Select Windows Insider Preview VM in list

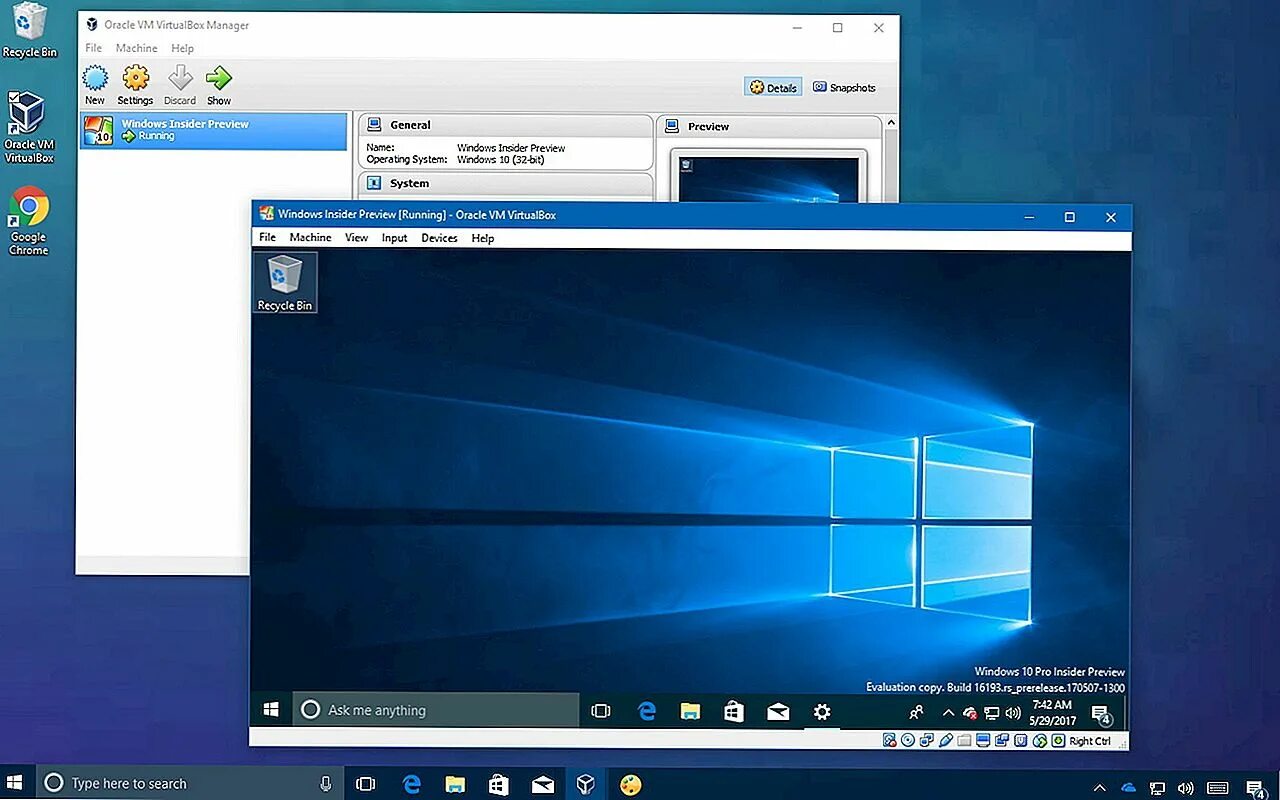tap(213, 131)
